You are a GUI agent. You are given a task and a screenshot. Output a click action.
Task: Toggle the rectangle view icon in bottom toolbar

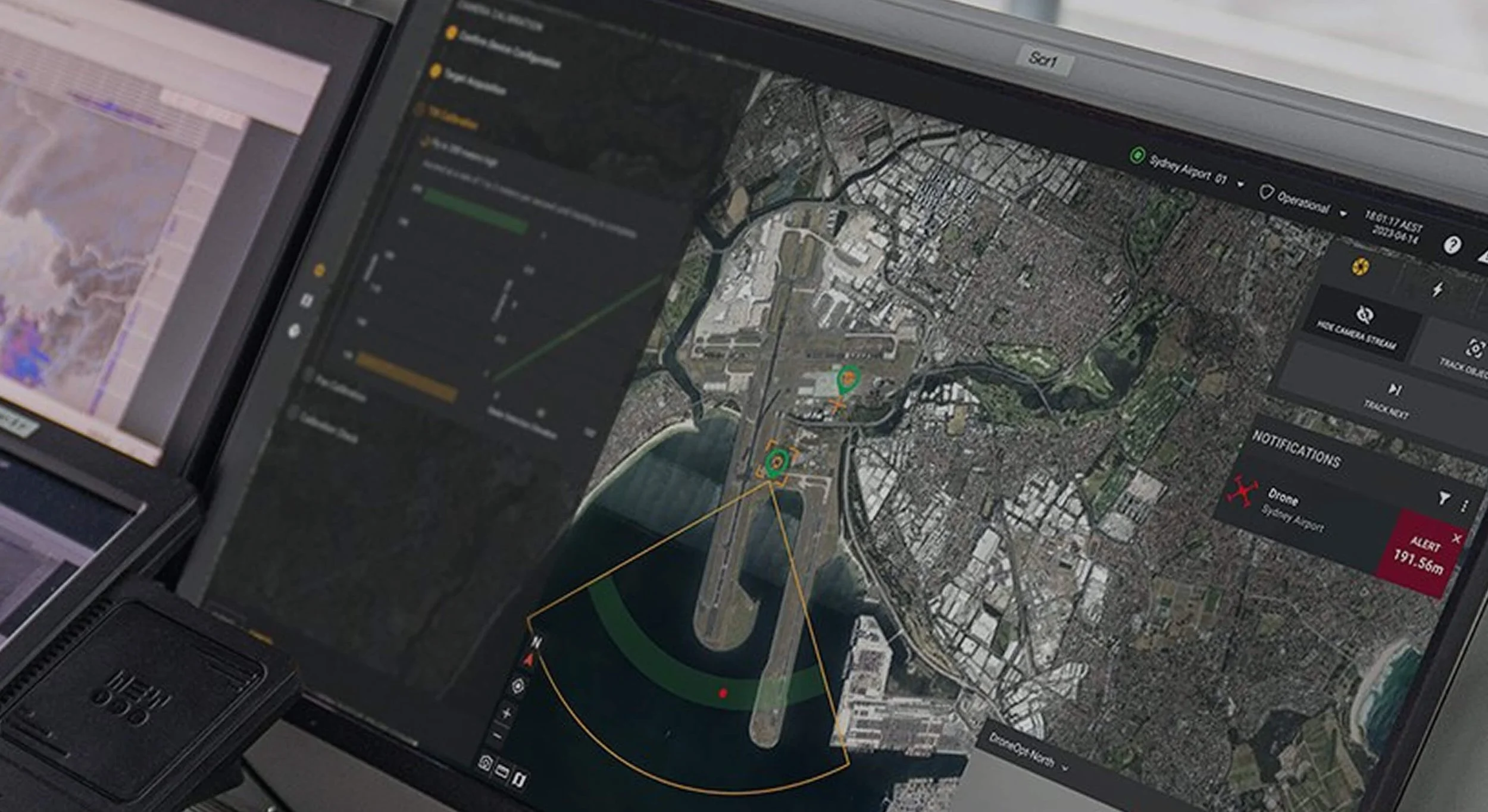(x=502, y=772)
